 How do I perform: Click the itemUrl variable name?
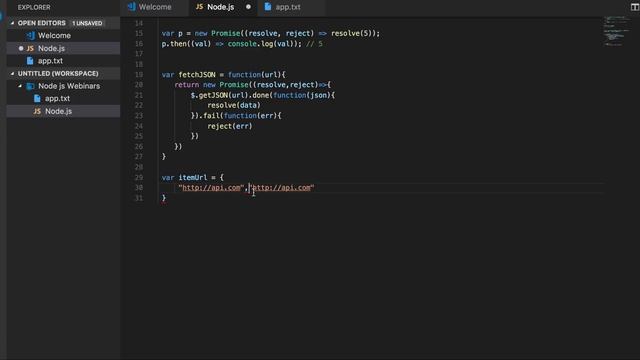coord(193,178)
